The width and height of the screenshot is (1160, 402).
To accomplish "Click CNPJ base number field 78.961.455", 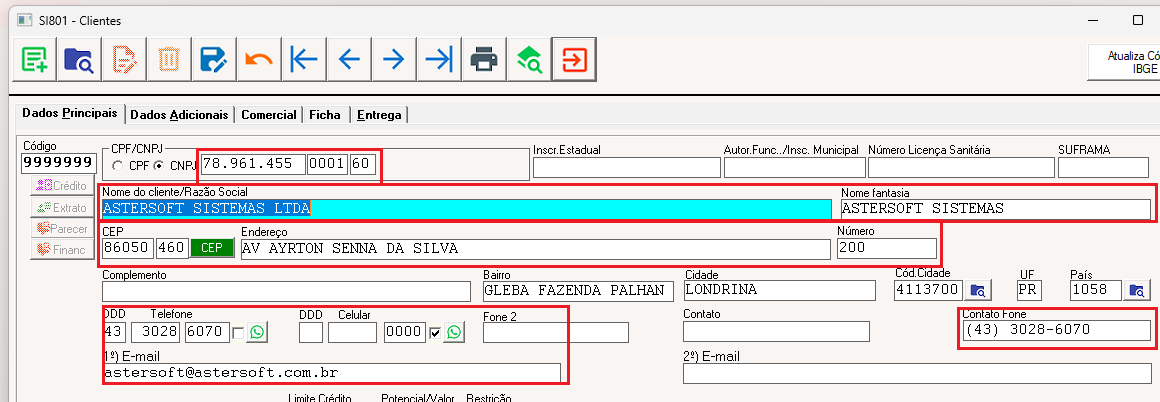I will click(253, 164).
